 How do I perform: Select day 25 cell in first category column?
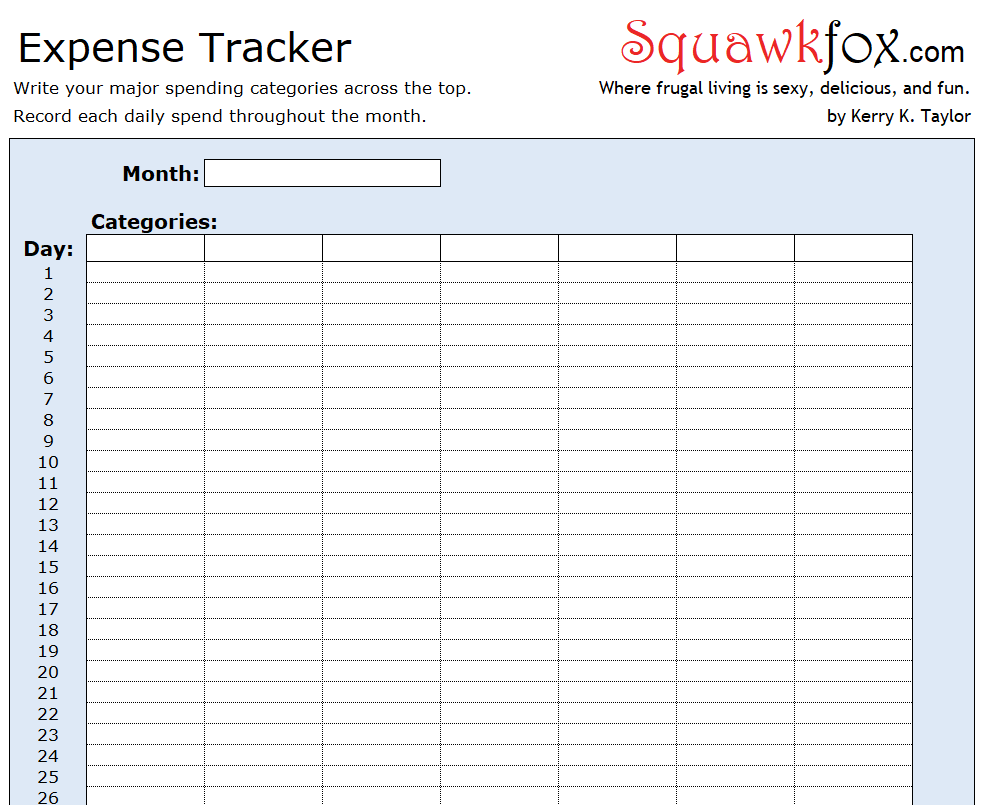[x=145, y=777]
